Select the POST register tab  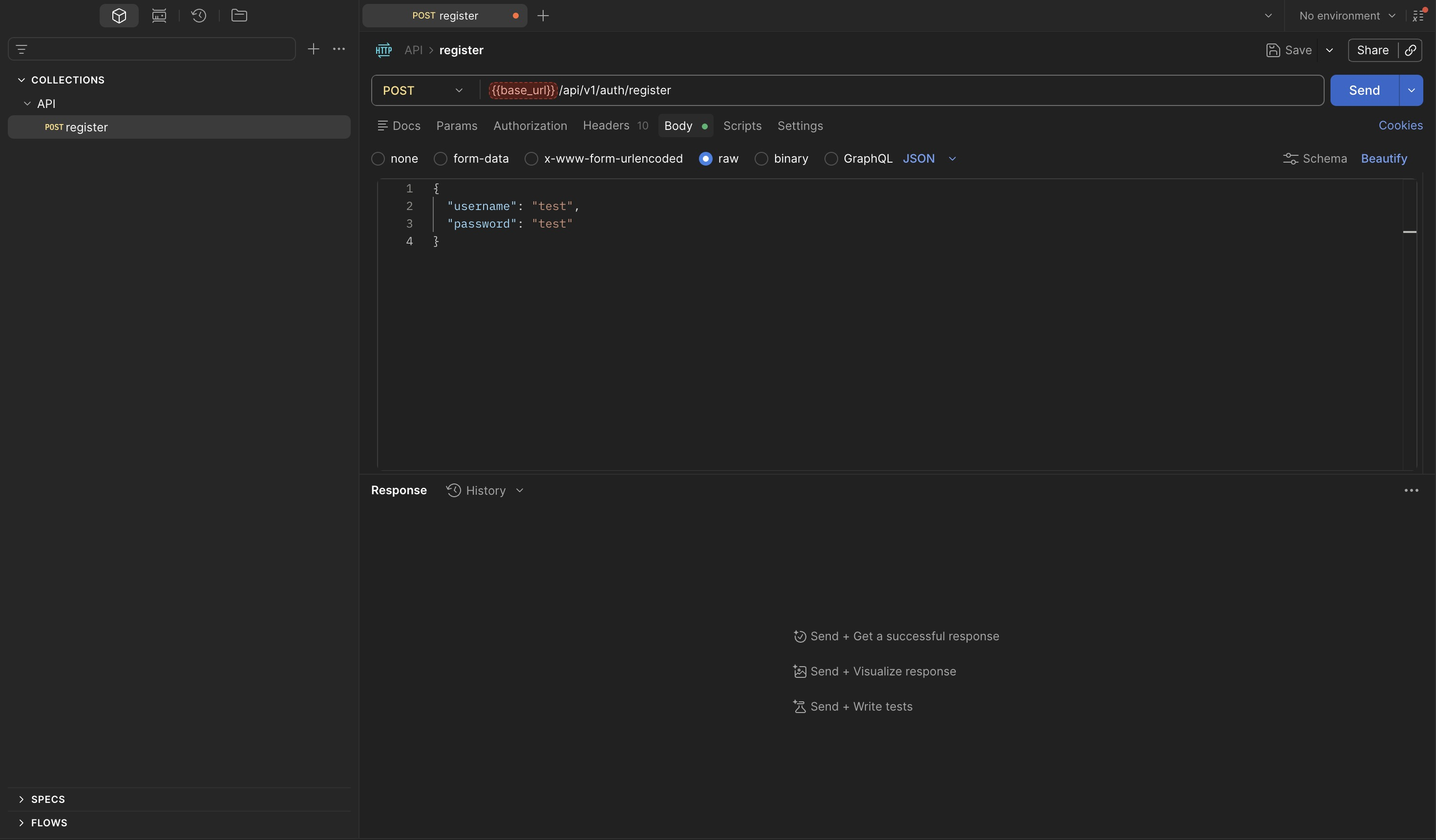(x=445, y=16)
